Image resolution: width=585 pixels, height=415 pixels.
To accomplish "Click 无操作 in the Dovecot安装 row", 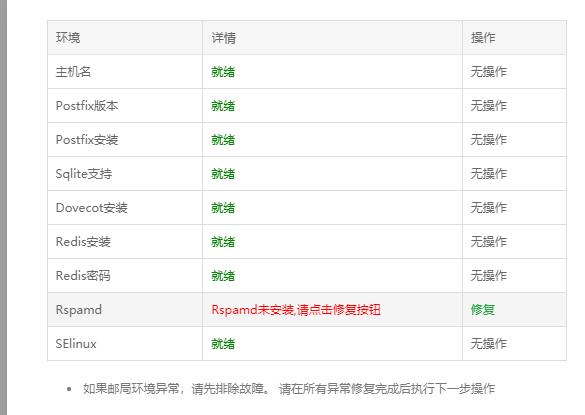I will click(489, 208).
